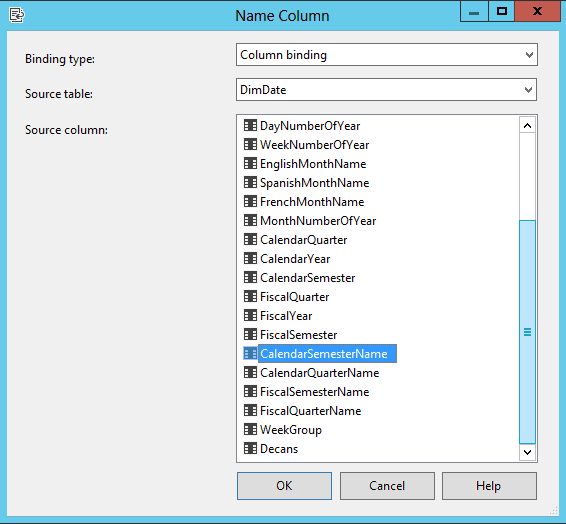566x524 pixels.
Task: Click the column icon beside FiscalQuarter
Action: tap(250, 297)
